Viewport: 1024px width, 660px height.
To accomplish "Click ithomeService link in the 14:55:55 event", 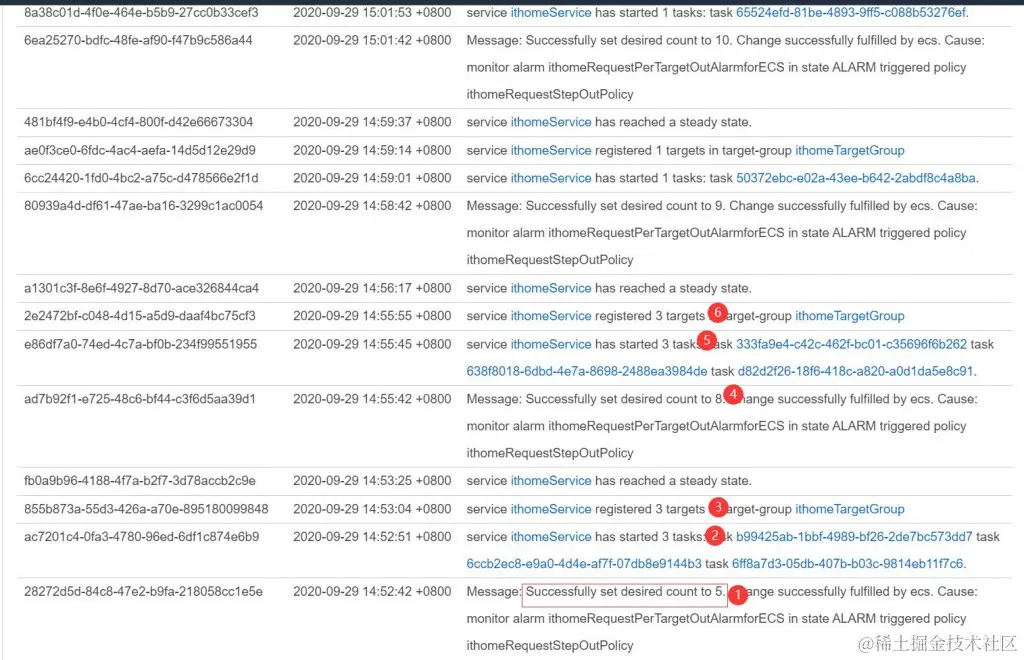I will [551, 316].
